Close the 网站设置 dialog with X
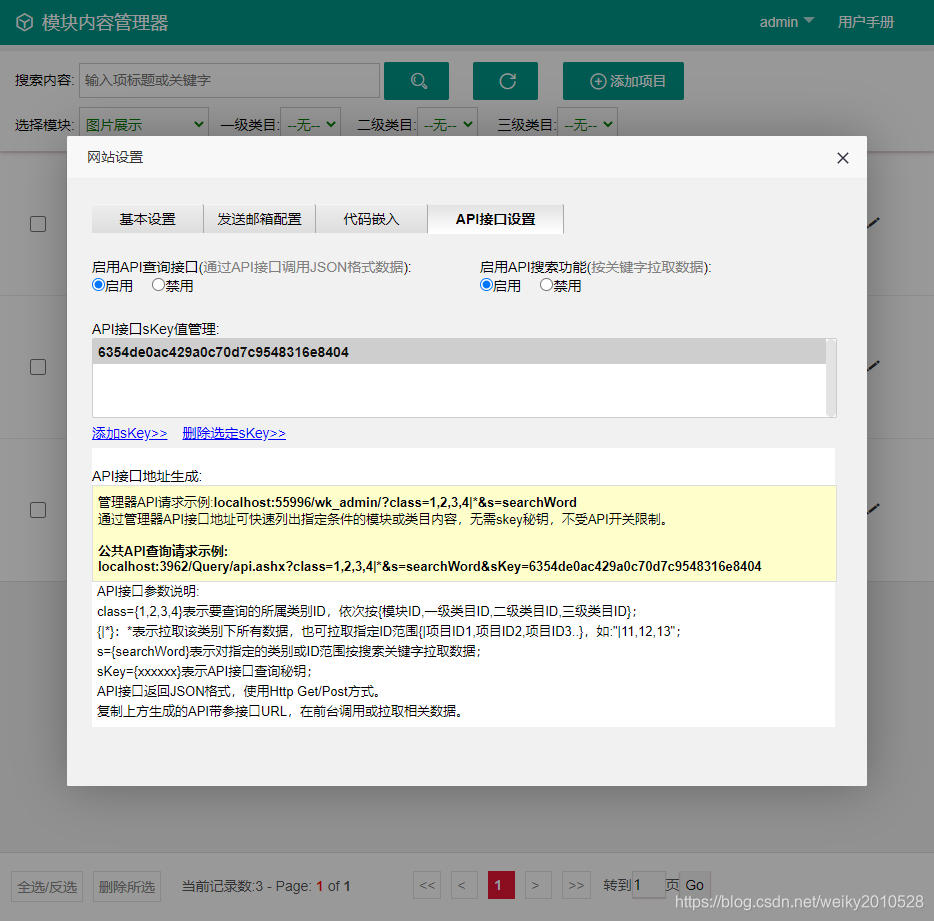 pyautogui.click(x=842, y=158)
